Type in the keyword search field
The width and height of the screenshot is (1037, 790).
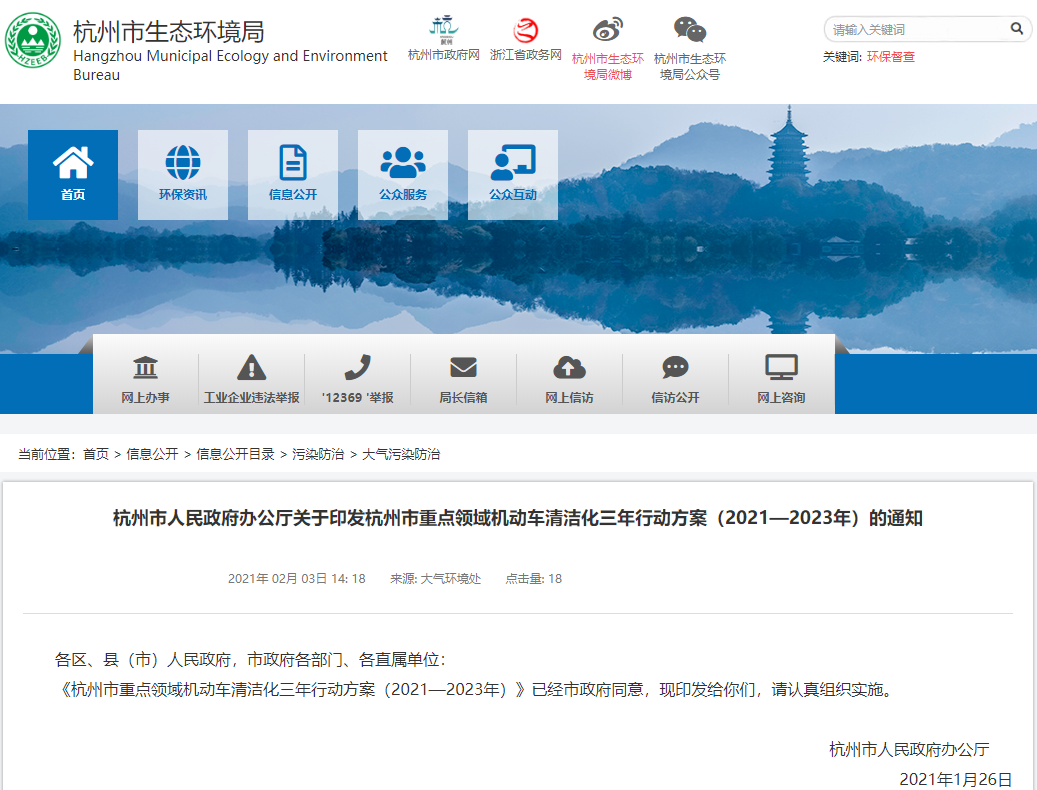tap(915, 29)
